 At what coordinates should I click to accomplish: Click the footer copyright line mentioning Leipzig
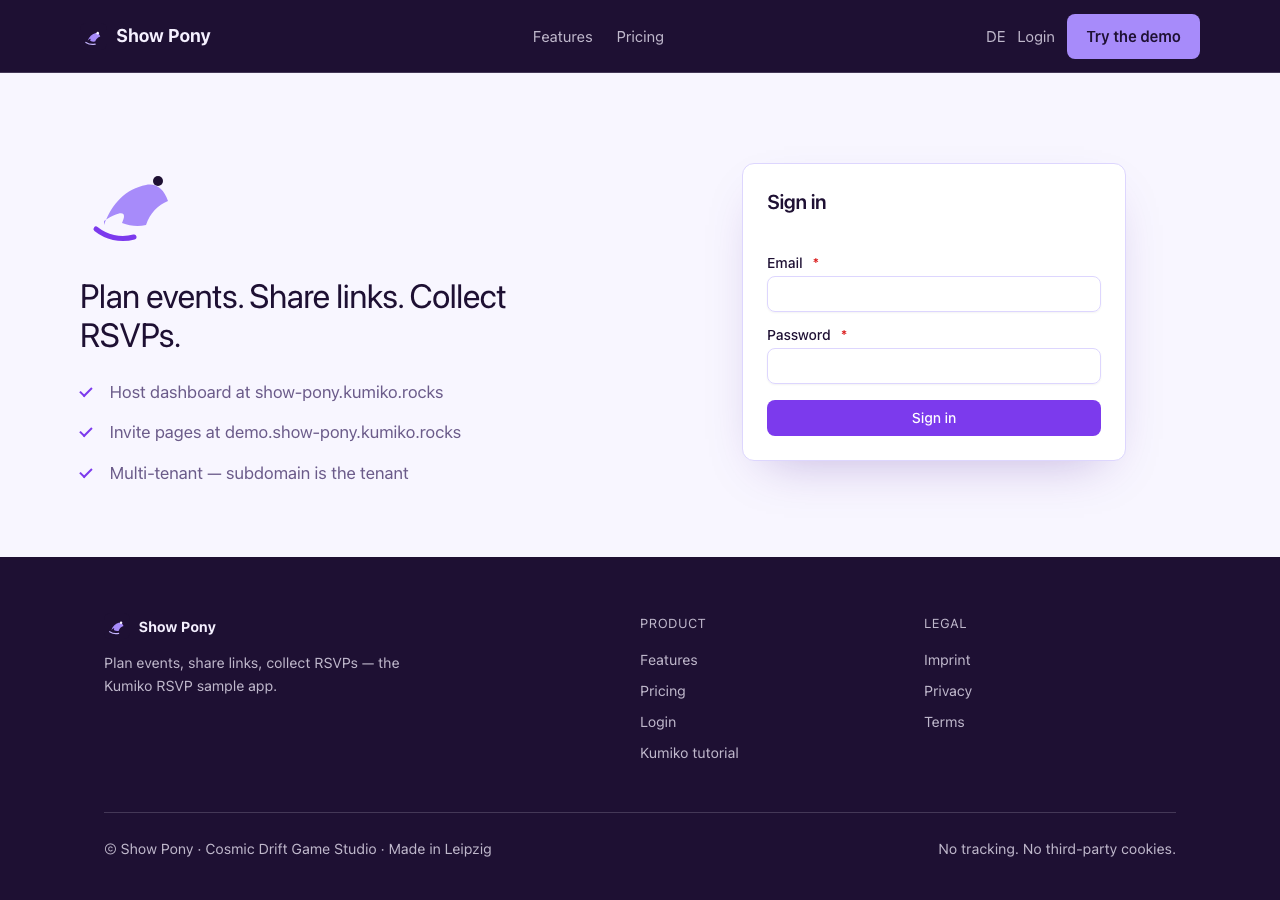point(298,849)
